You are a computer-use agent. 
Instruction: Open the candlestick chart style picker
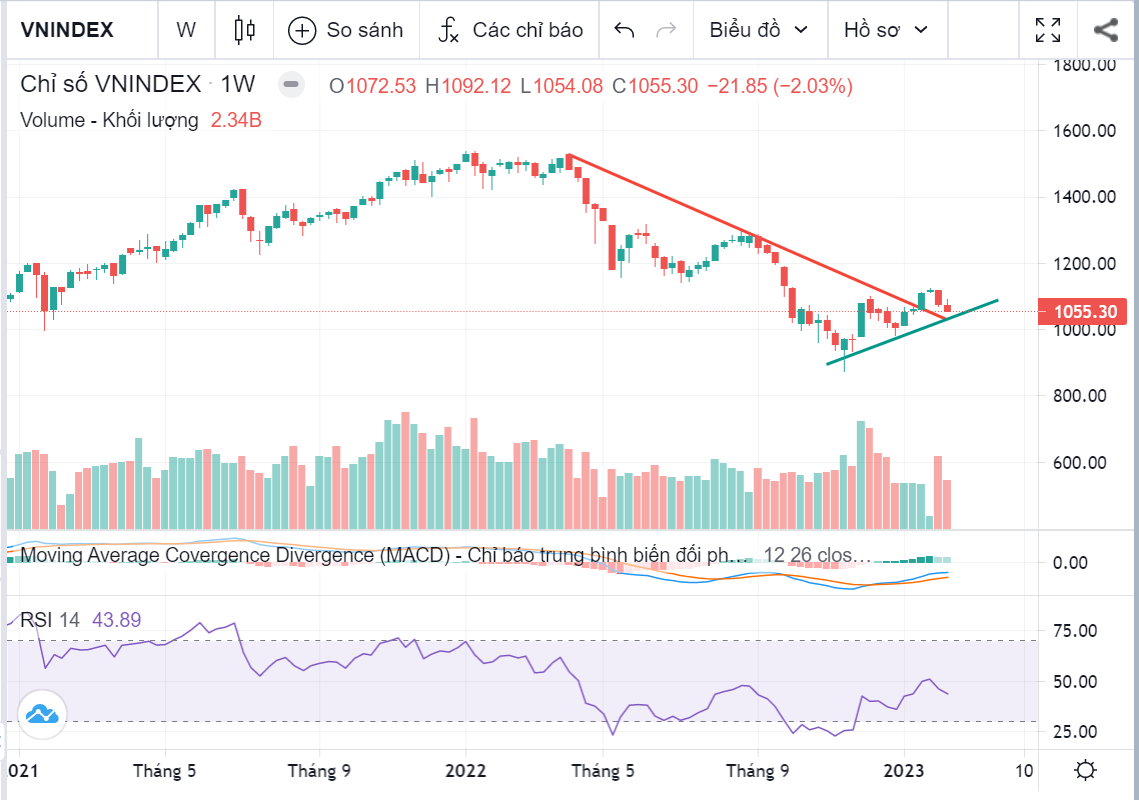click(245, 30)
